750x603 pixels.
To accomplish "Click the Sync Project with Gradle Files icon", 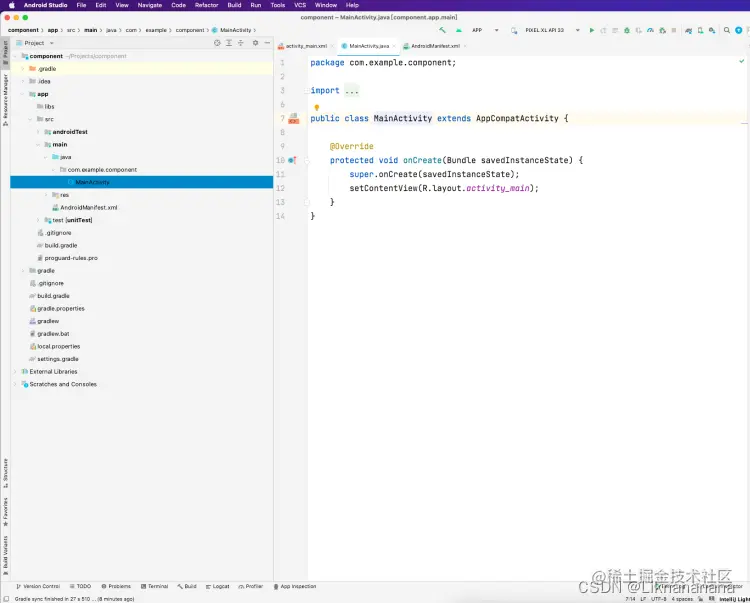I will pos(688,30).
